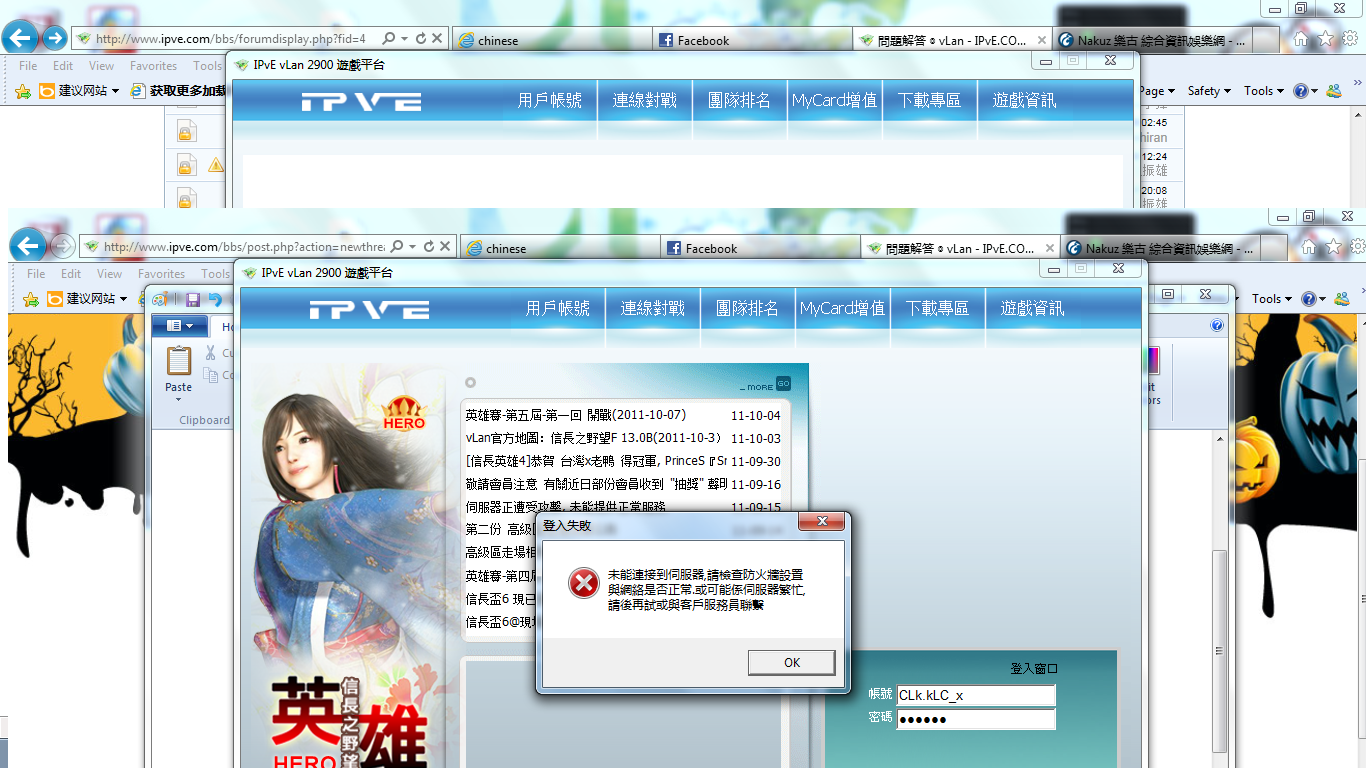This screenshot has height=768, width=1366.
Task: Click the search magnifier in the upper address bar
Action: 388,39
